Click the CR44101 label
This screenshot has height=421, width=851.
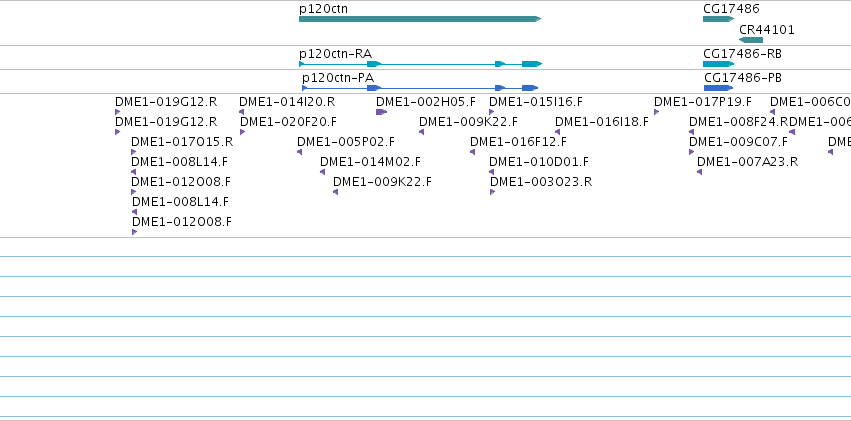pyautogui.click(x=766, y=30)
